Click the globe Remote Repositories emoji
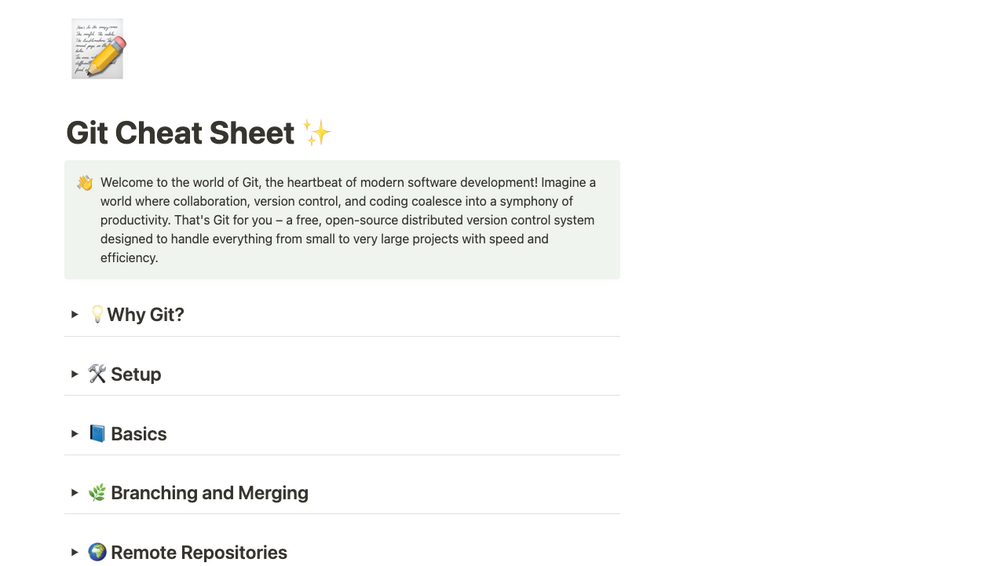 pyautogui.click(x=97, y=552)
